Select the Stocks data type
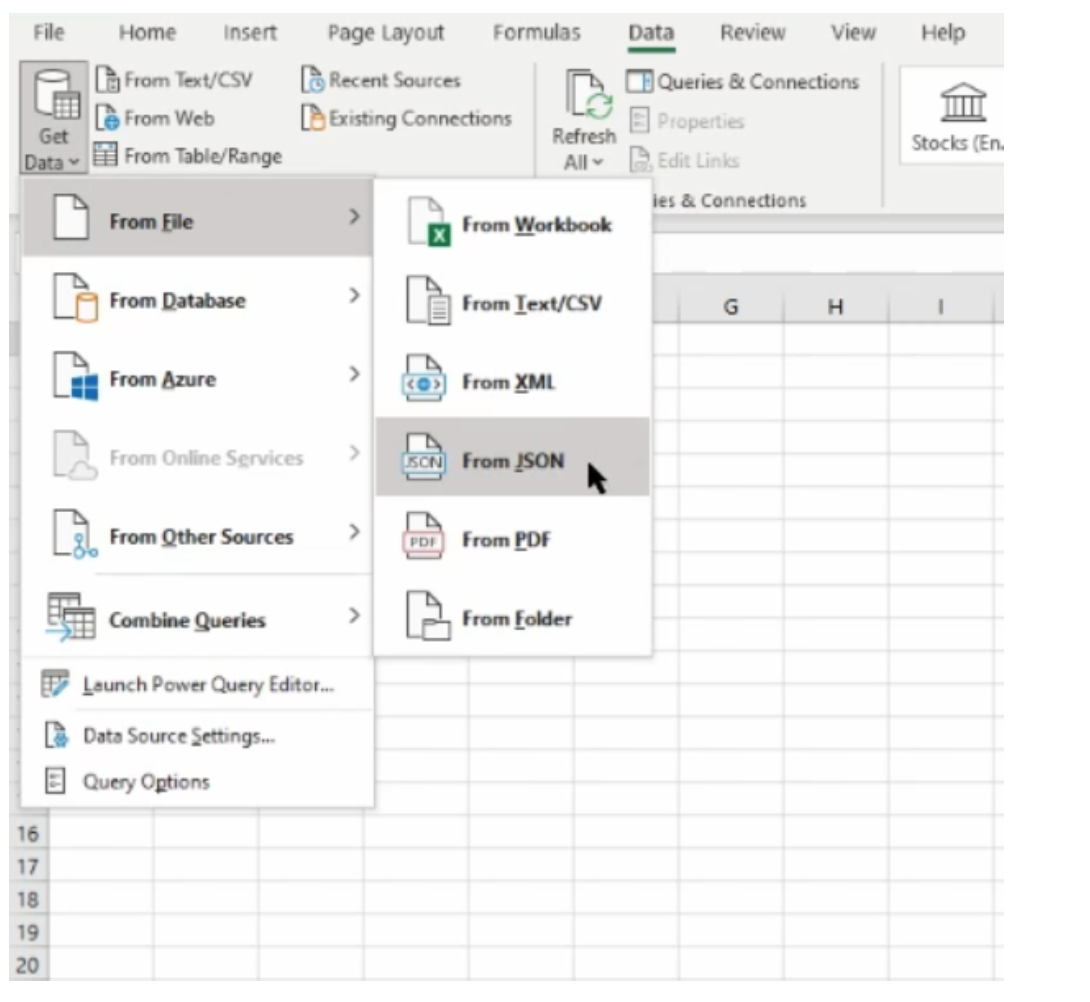 pyautogui.click(x=953, y=116)
